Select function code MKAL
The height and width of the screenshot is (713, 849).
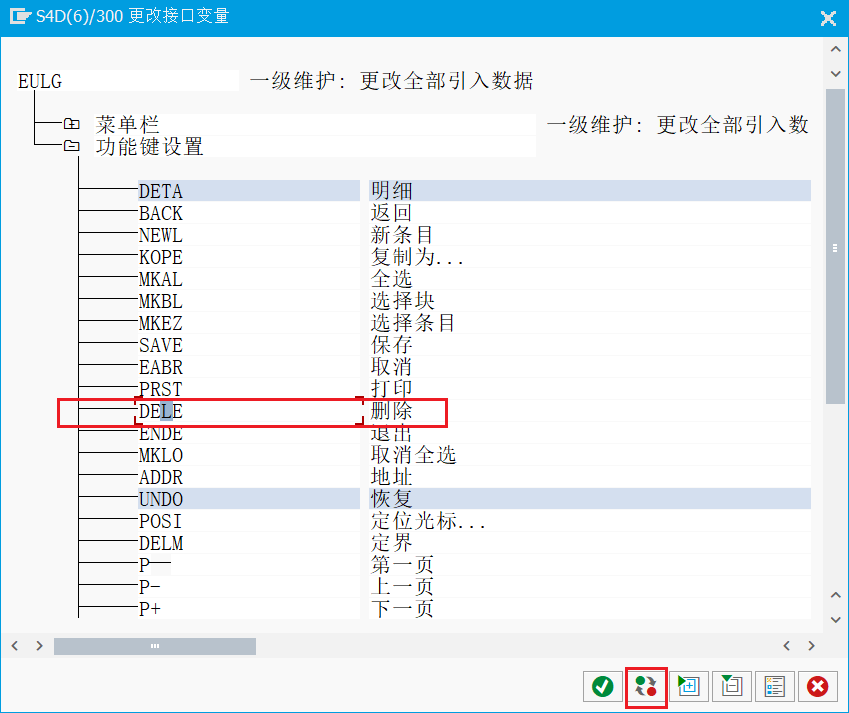click(161, 279)
